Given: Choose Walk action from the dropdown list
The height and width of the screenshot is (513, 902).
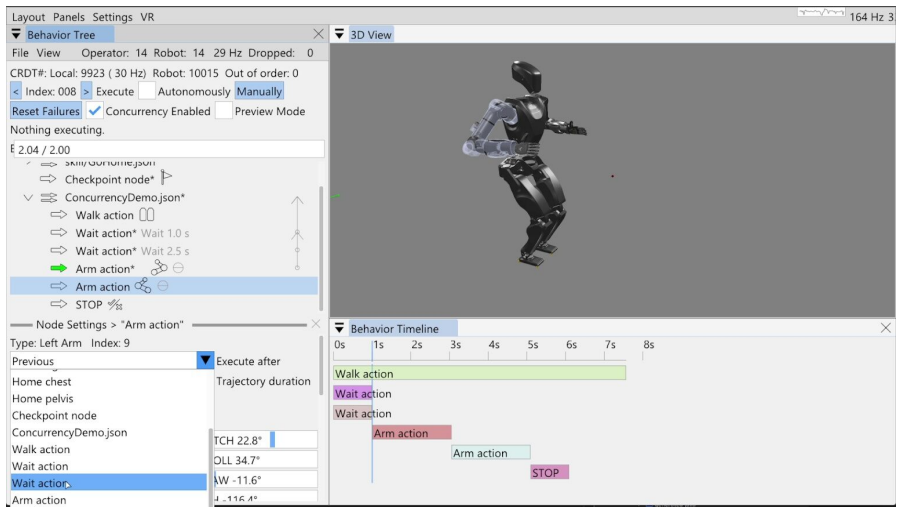Looking at the screenshot, I should click(x=41, y=449).
